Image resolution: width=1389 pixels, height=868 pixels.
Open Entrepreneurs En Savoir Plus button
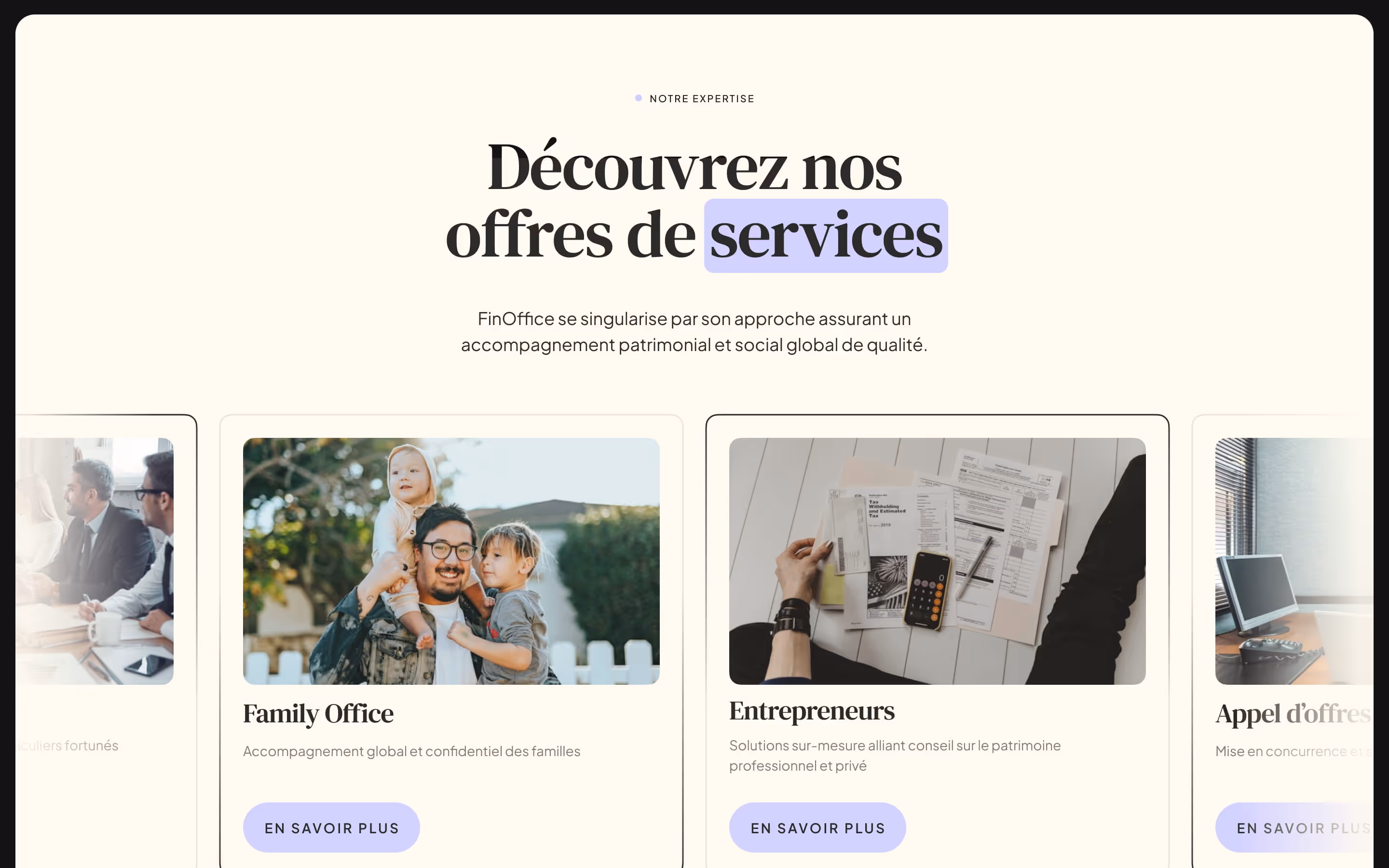[x=817, y=827]
